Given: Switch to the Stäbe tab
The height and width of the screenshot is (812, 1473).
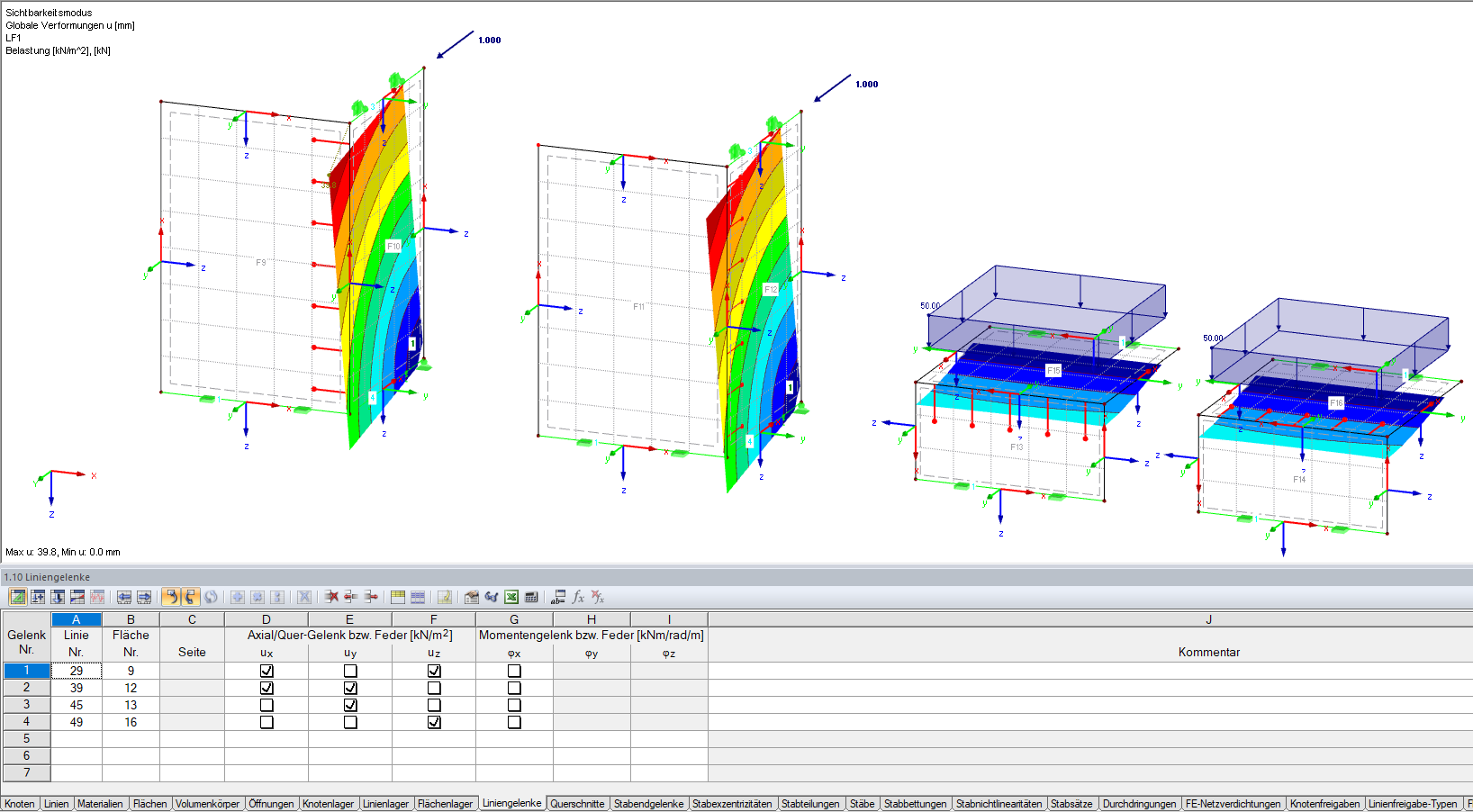Looking at the screenshot, I should click(x=862, y=803).
